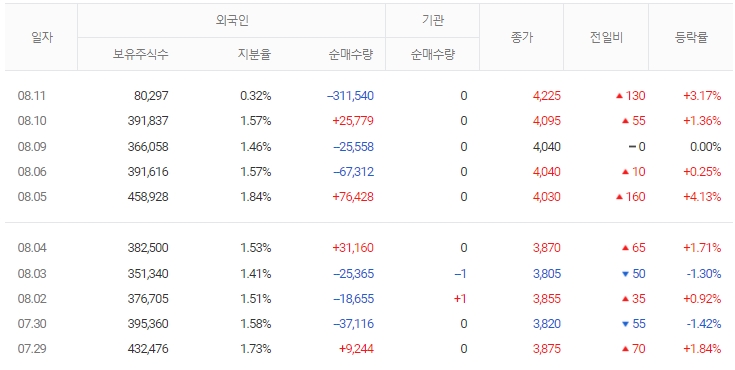The image size is (735, 370).
Task: Click the -1.30% change rate
Action: (x=704, y=273)
